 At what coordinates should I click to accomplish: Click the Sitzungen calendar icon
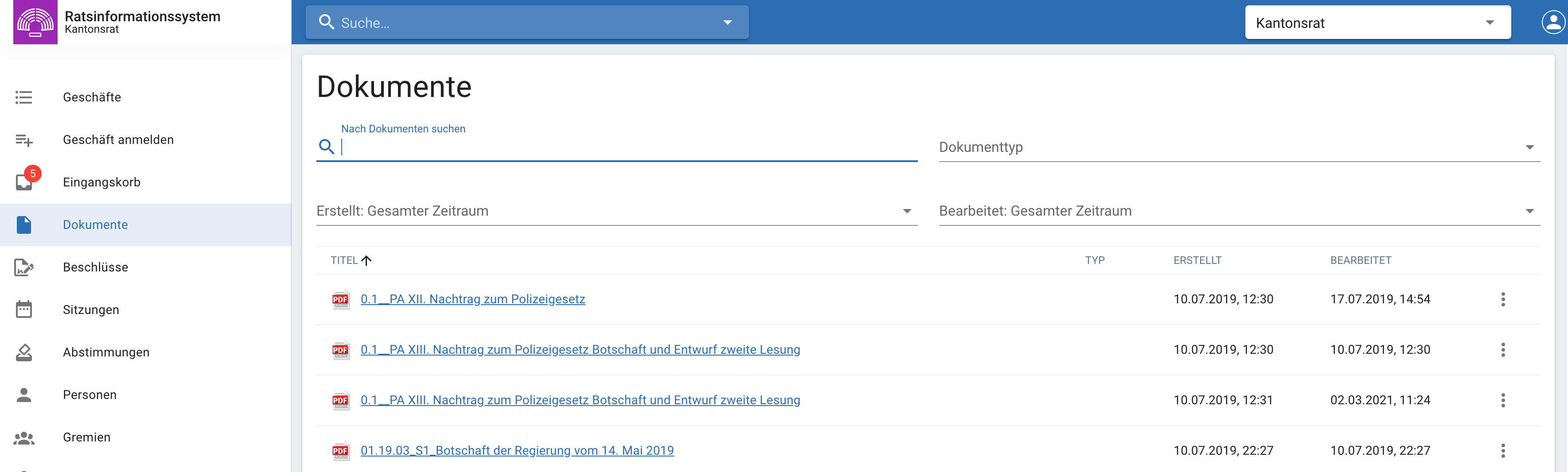click(x=24, y=310)
